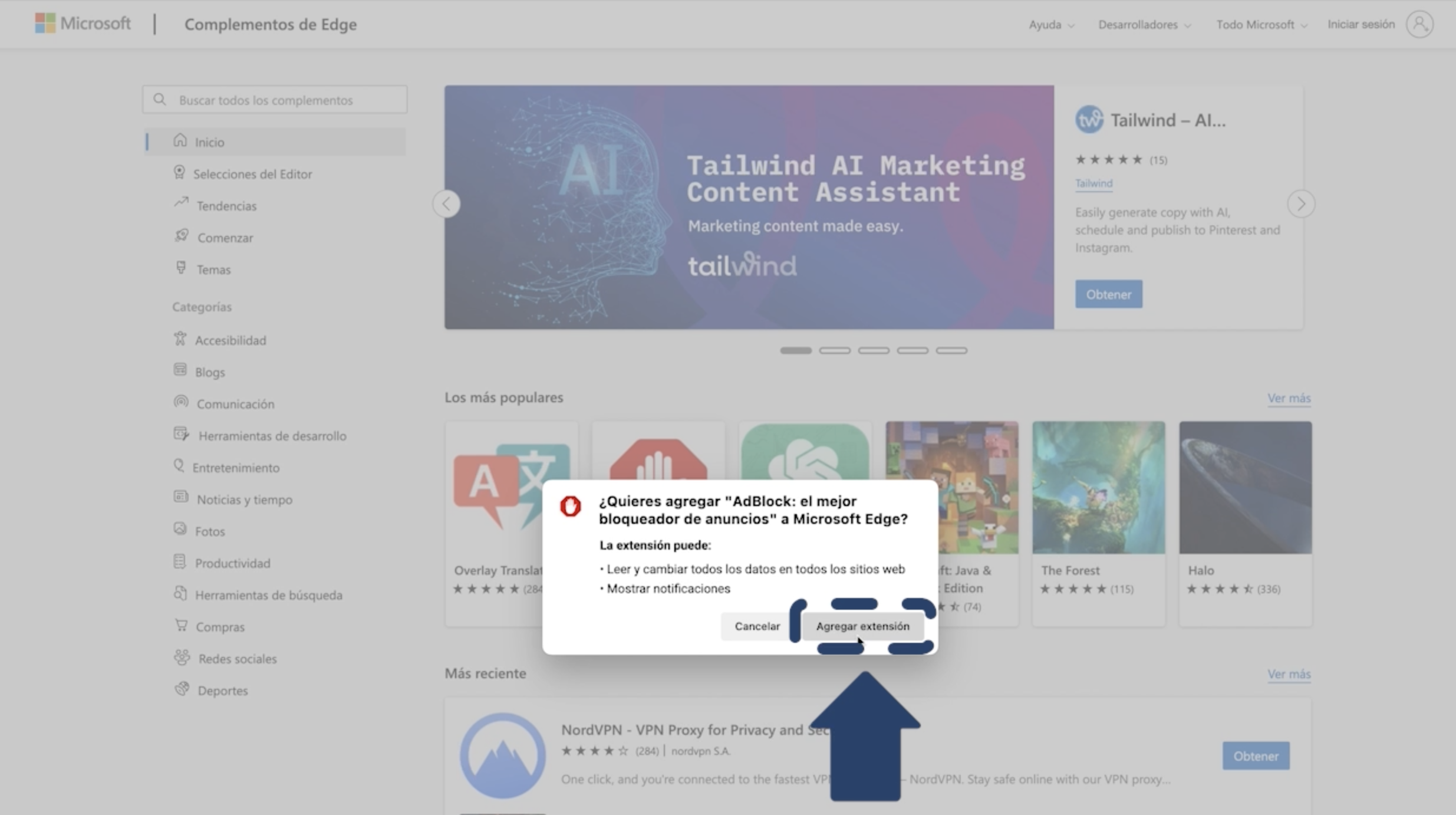Click the NordVPN mountain icon

pyautogui.click(x=502, y=756)
